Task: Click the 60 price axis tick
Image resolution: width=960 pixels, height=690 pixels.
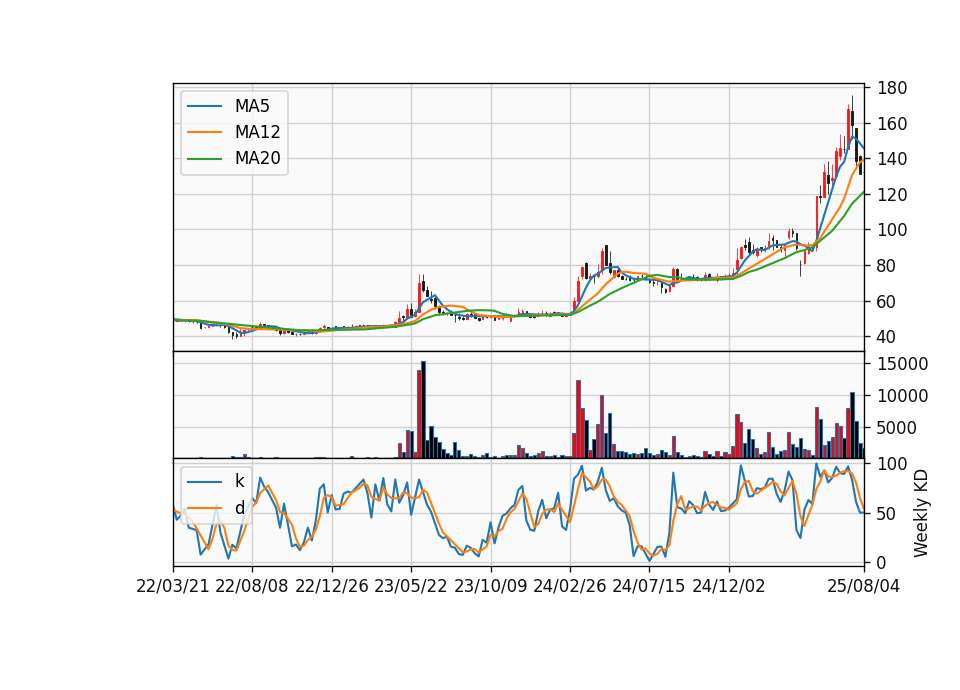Action: 887,301
